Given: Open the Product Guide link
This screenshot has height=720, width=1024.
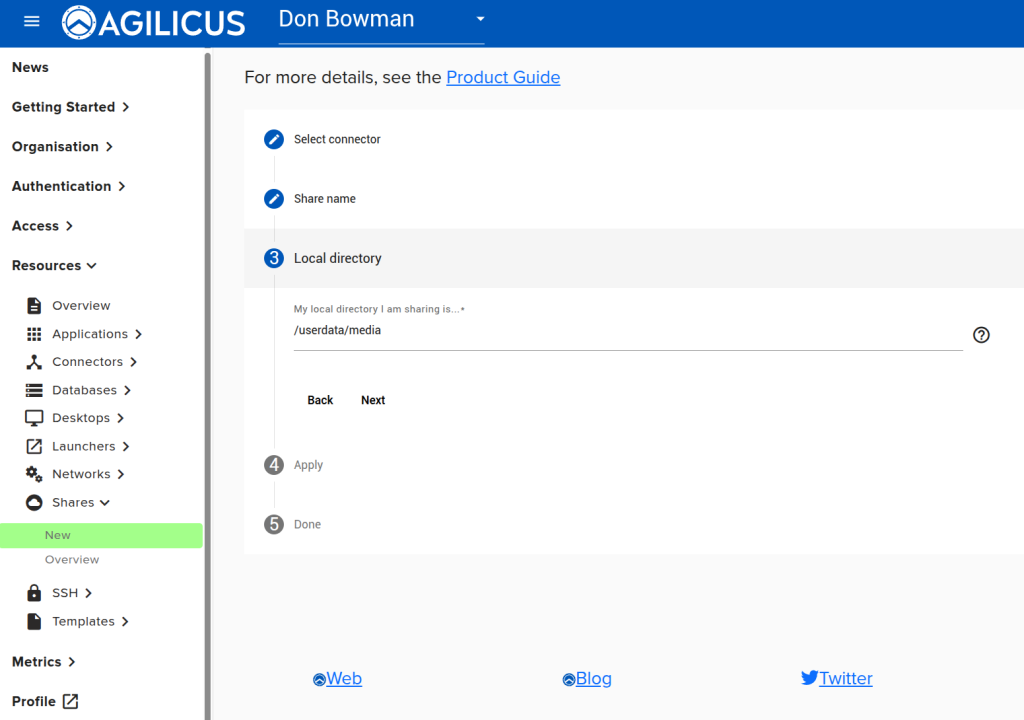Looking at the screenshot, I should tap(503, 77).
